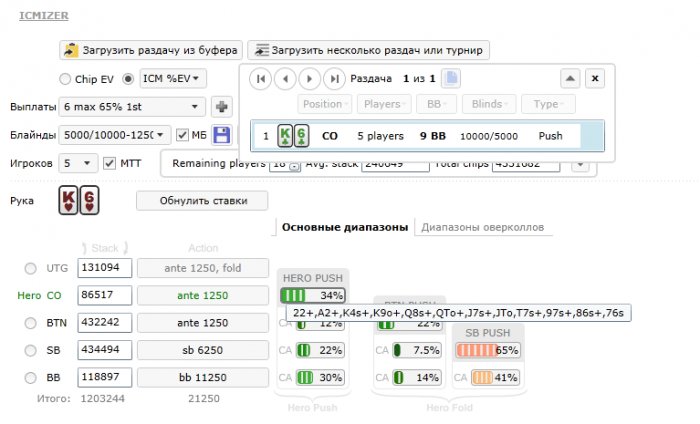Click UTG action ante 1250, fold

(x=203, y=268)
